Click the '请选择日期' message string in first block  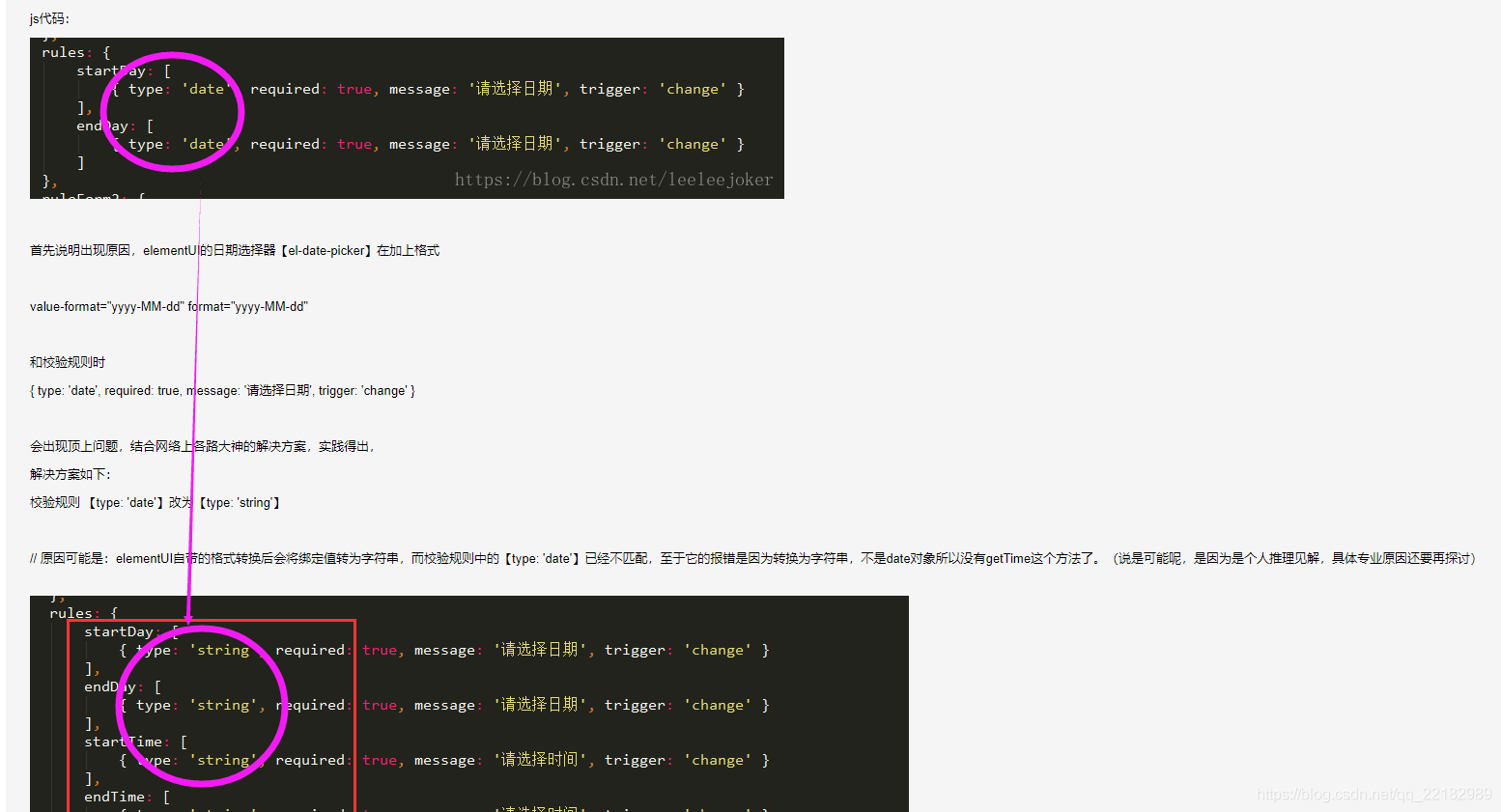(x=516, y=88)
